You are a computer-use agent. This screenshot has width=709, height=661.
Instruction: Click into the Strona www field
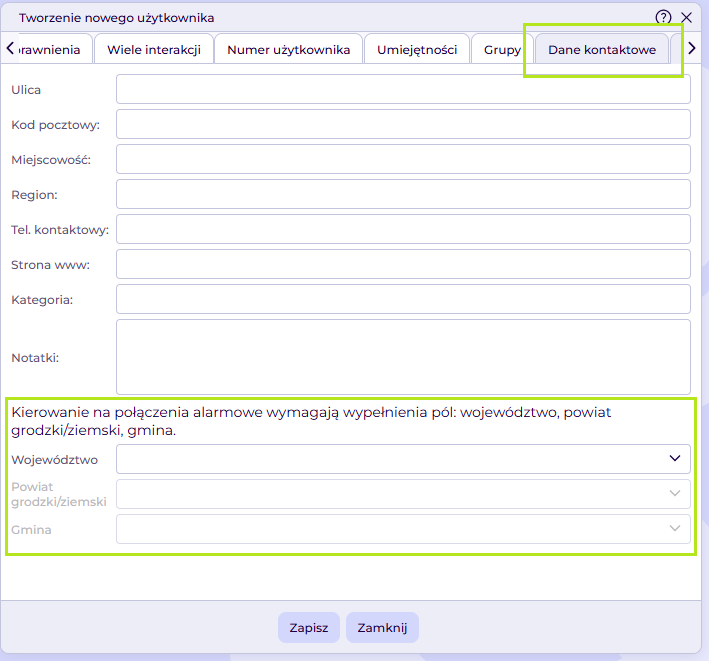pos(403,264)
